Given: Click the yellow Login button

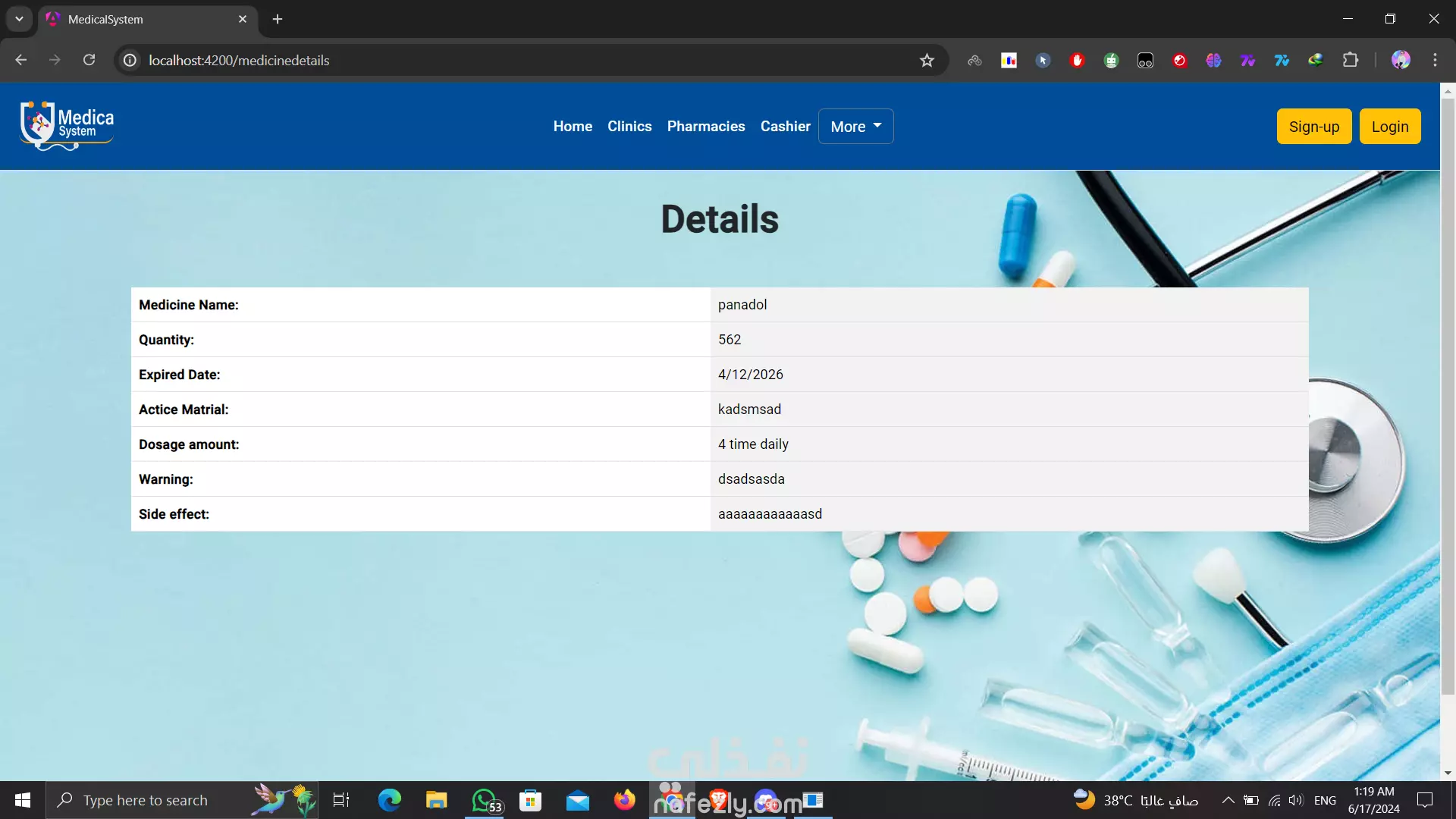Looking at the screenshot, I should click(x=1390, y=127).
